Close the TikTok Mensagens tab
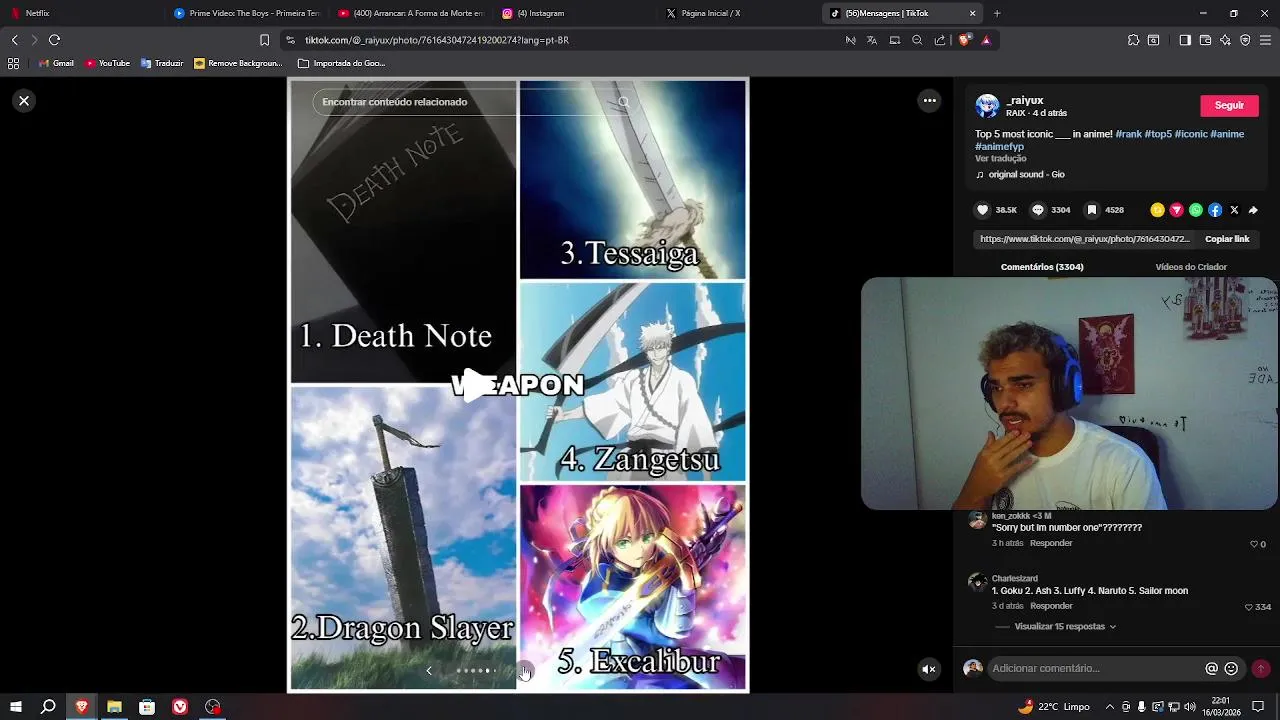The height and width of the screenshot is (720, 1280). [972, 13]
